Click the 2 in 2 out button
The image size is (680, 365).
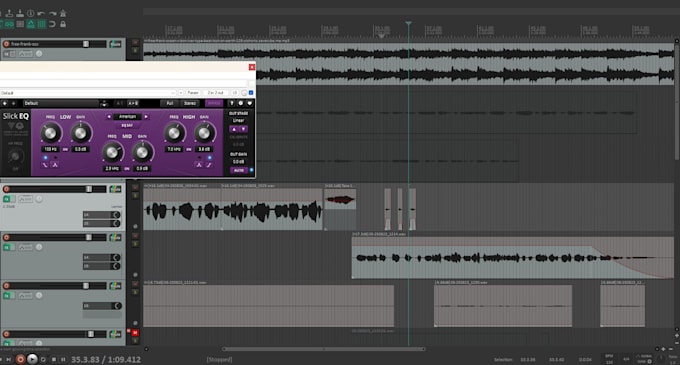click(216, 93)
